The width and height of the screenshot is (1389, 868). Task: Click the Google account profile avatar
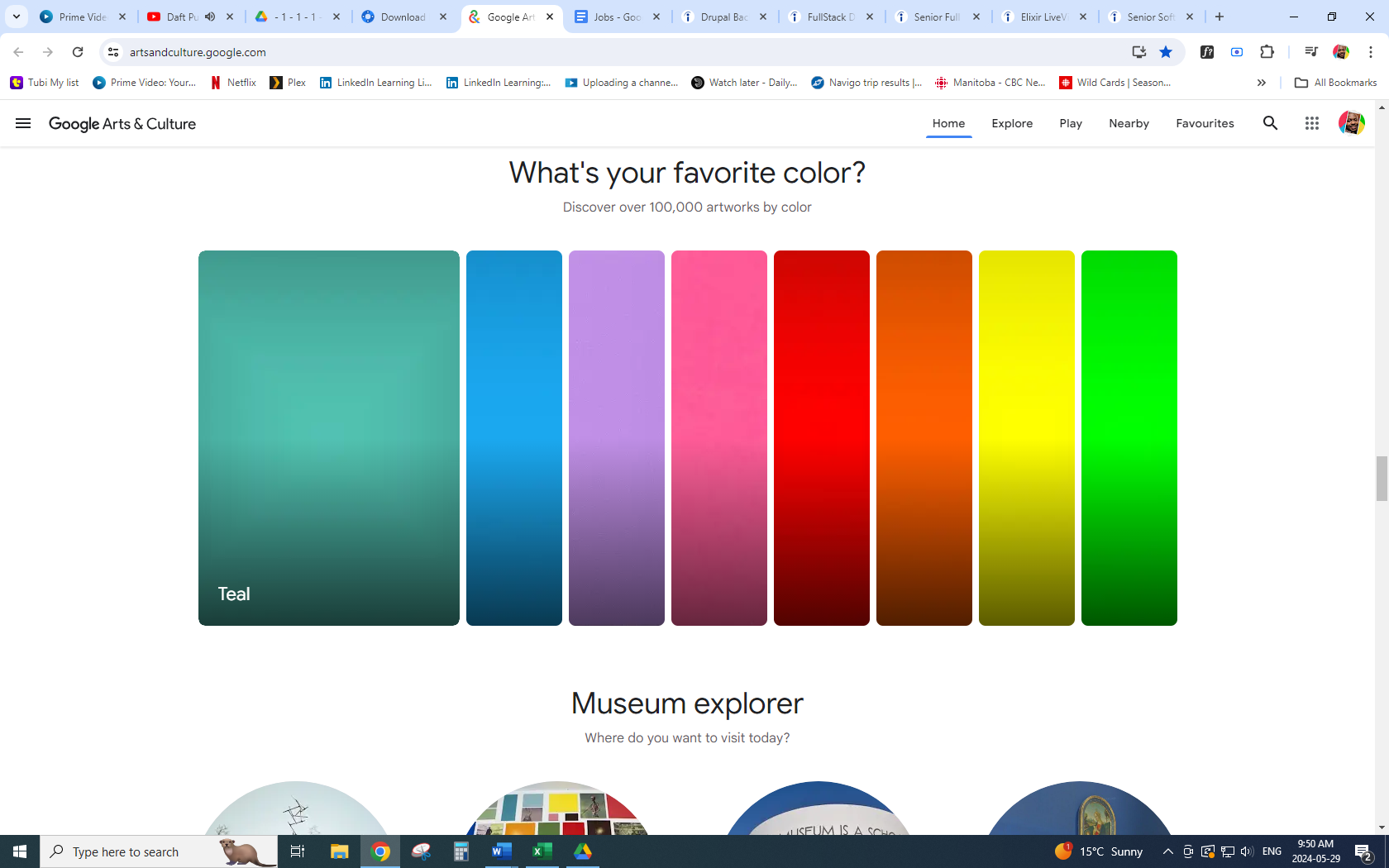(x=1351, y=123)
